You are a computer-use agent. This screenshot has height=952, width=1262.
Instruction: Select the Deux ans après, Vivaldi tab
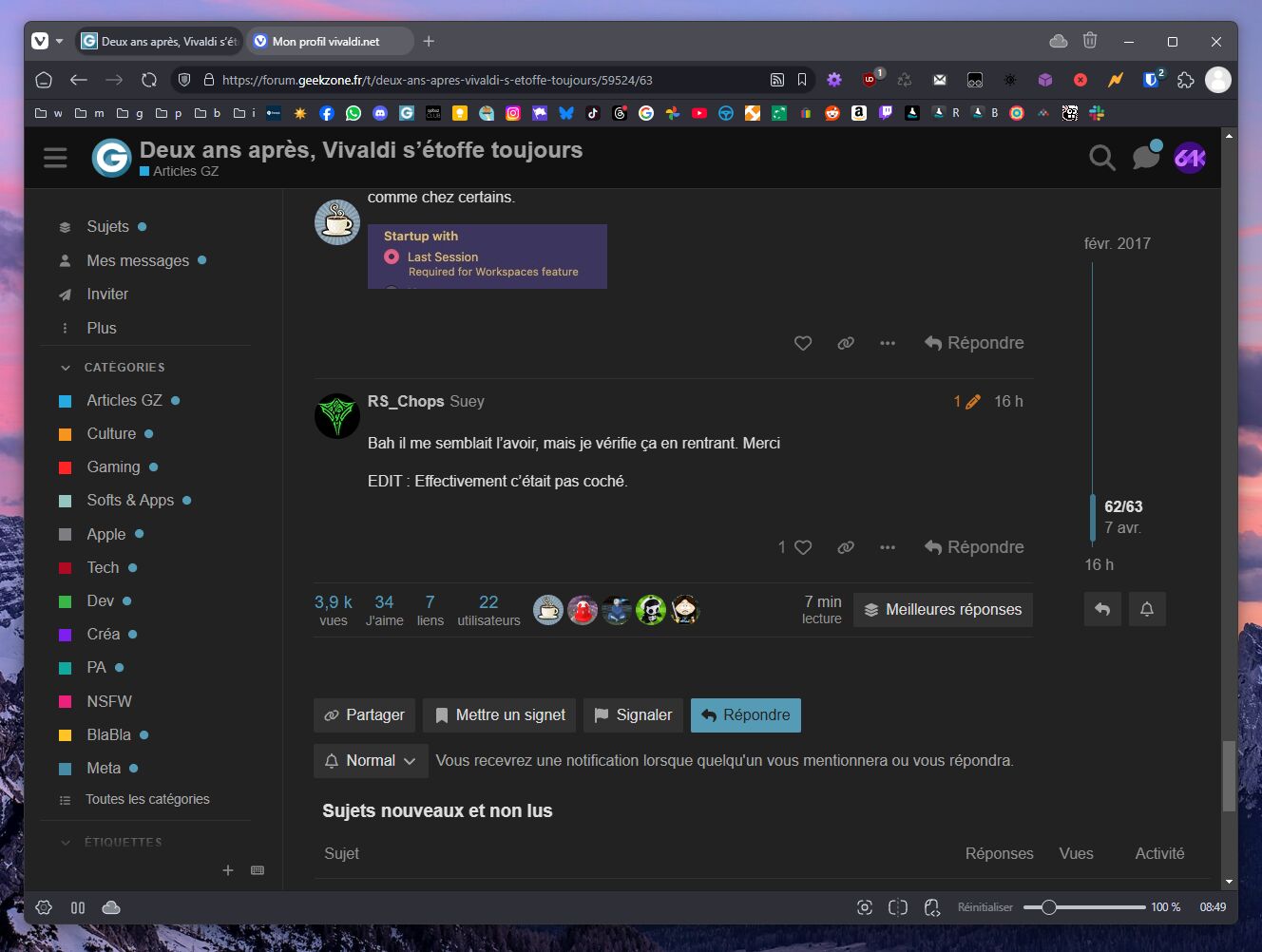160,41
